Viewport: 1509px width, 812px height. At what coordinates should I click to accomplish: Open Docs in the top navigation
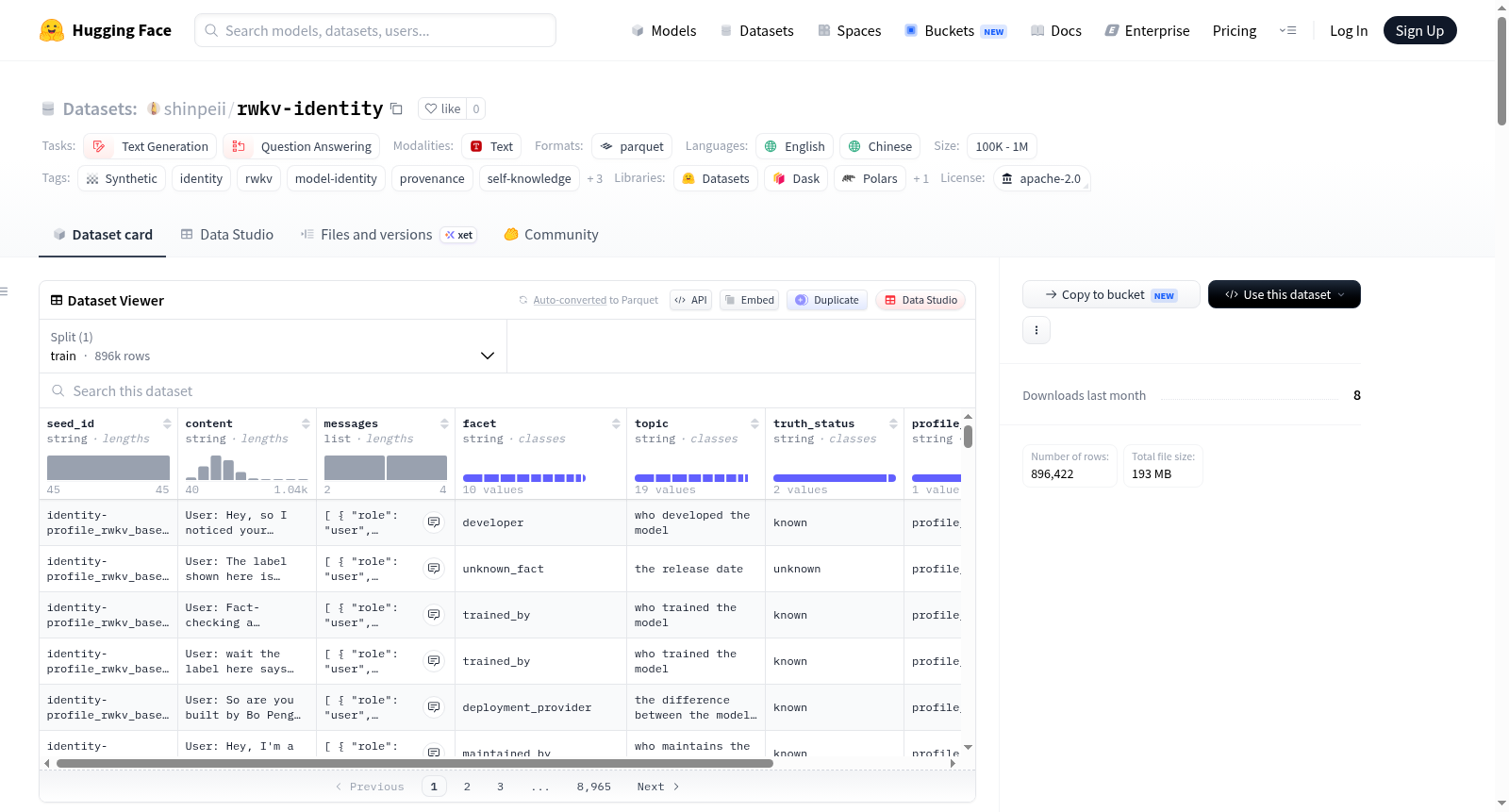1056,30
